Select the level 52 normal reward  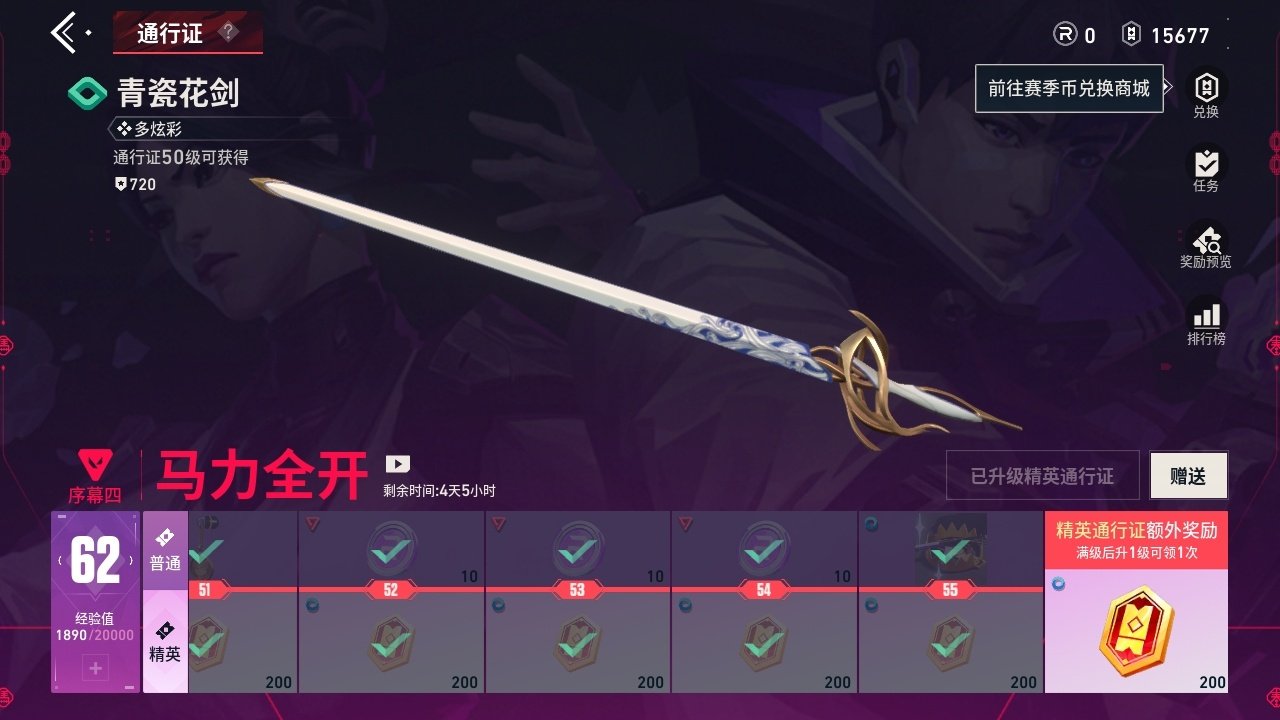pos(391,549)
